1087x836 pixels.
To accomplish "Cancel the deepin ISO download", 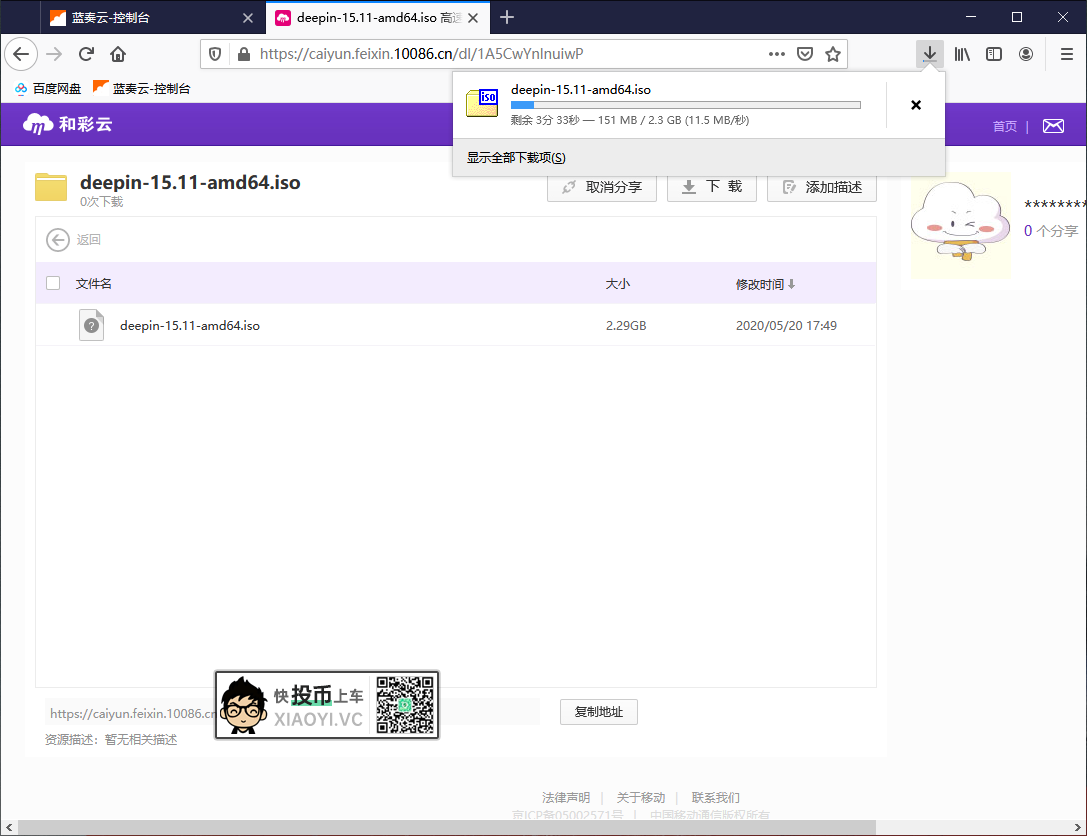I will (915, 105).
